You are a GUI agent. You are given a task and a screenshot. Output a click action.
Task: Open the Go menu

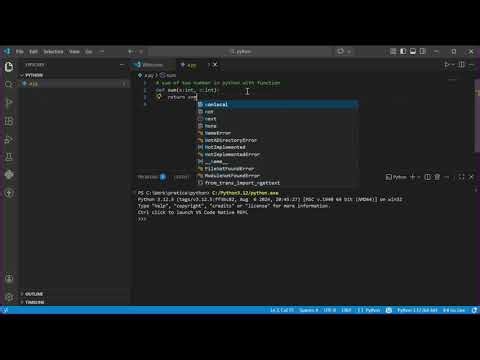click(x=89, y=52)
